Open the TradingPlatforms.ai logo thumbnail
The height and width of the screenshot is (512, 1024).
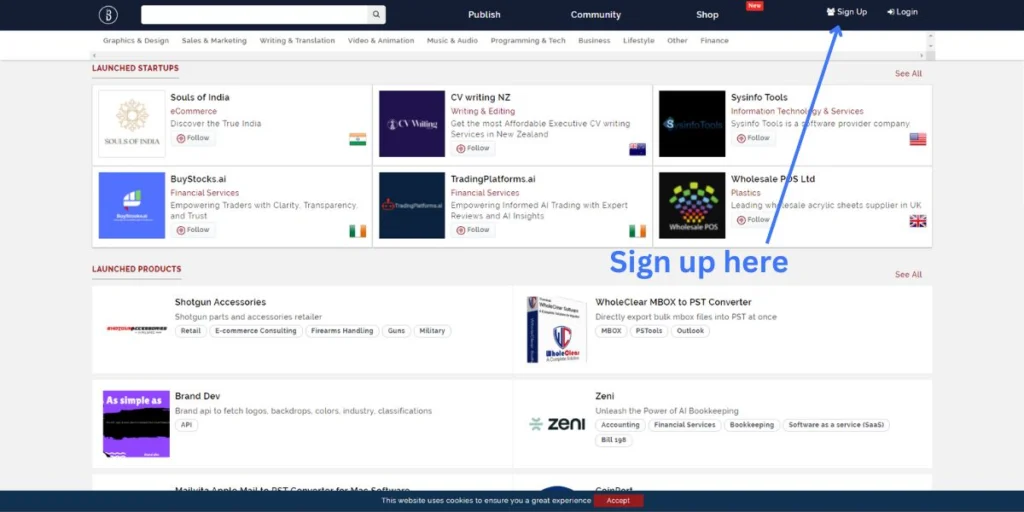(x=411, y=205)
